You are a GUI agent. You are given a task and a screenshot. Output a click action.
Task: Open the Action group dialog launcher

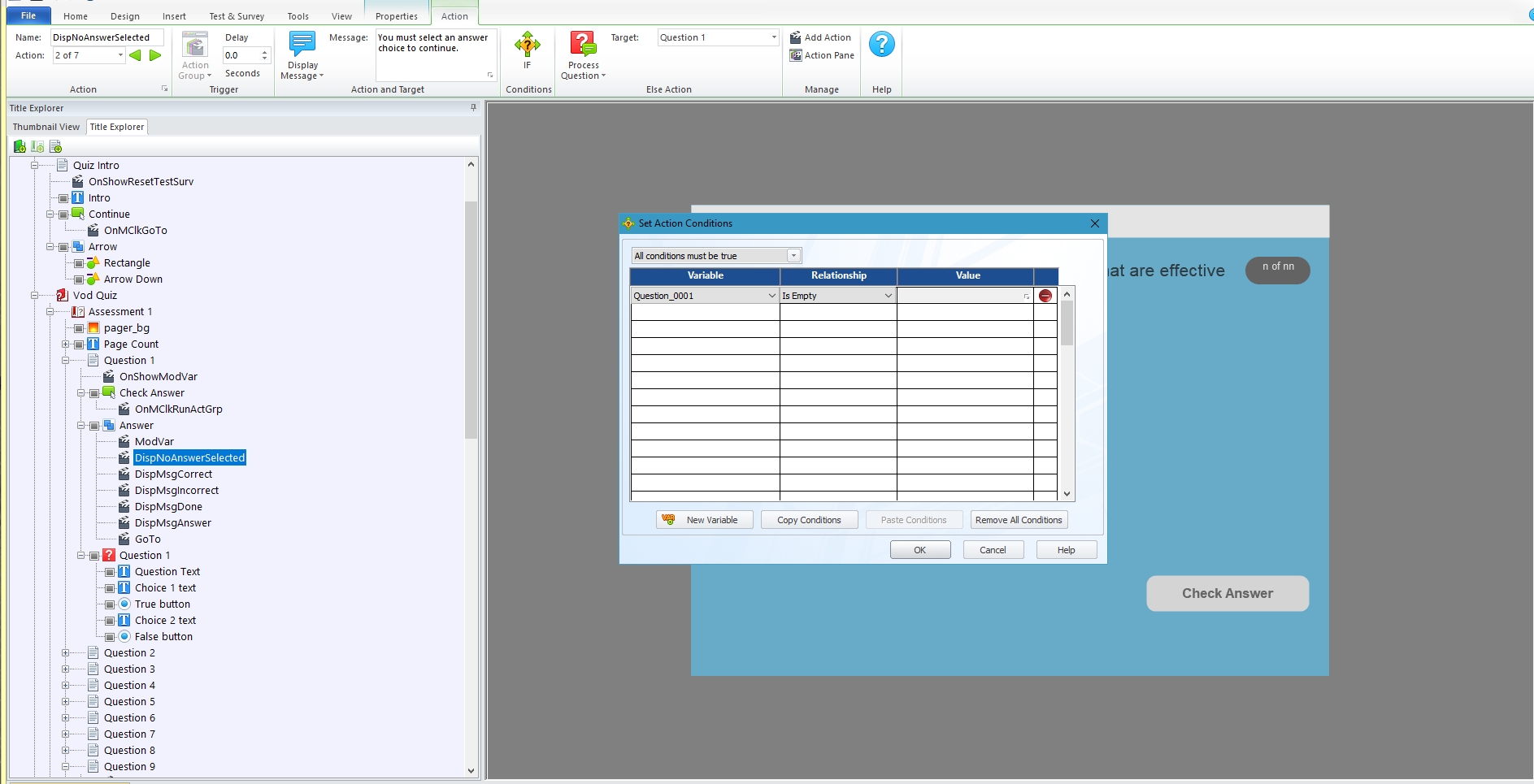(165, 89)
